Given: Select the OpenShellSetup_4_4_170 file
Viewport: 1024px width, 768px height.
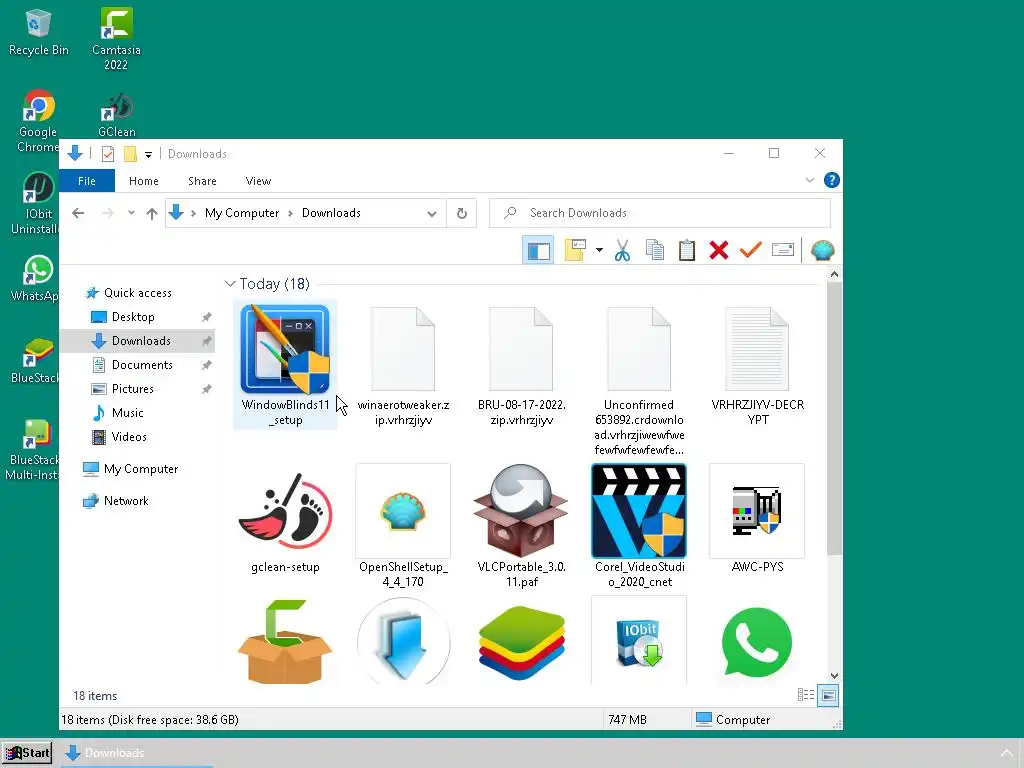Looking at the screenshot, I should (403, 526).
